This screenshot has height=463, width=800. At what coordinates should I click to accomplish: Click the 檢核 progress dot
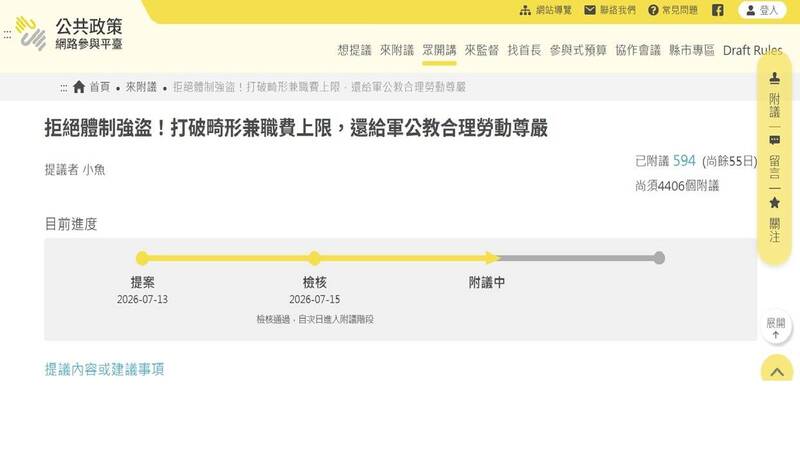click(x=314, y=258)
